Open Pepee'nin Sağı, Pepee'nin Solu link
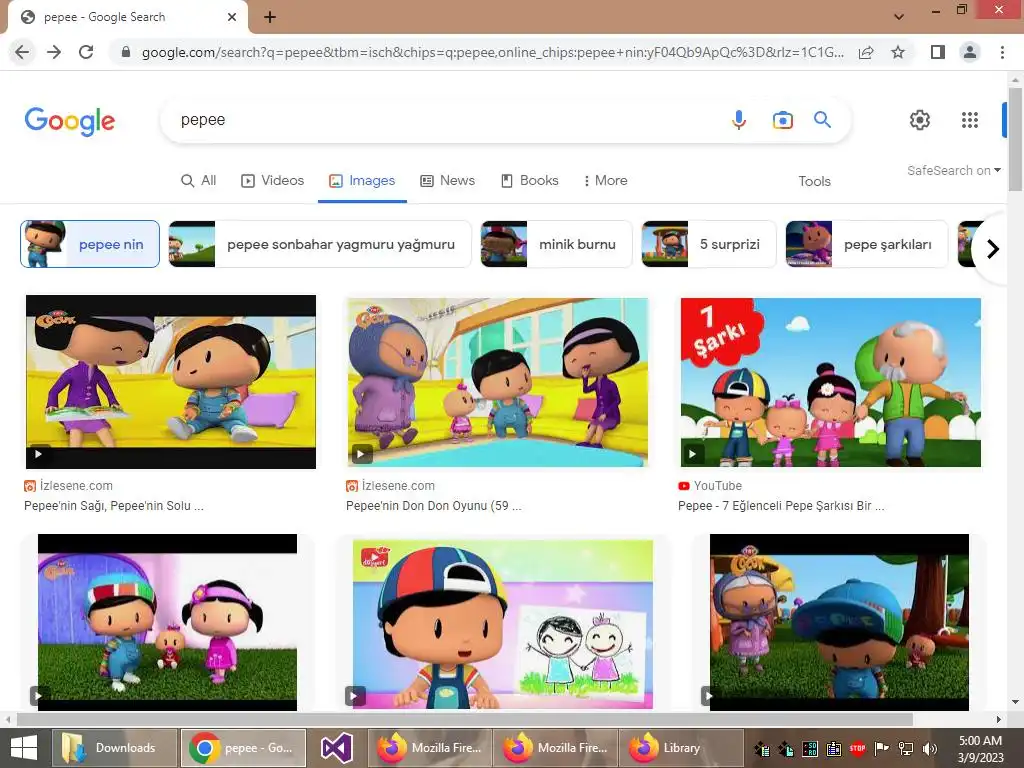Viewport: 1024px width, 768px height. point(114,505)
